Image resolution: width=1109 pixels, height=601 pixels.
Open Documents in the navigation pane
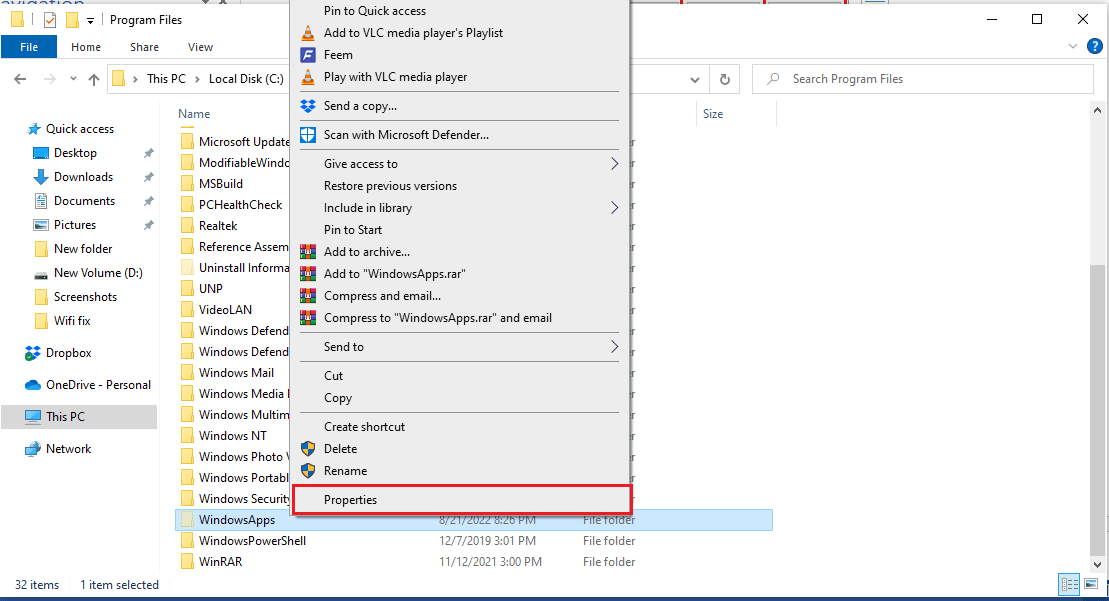(84, 201)
